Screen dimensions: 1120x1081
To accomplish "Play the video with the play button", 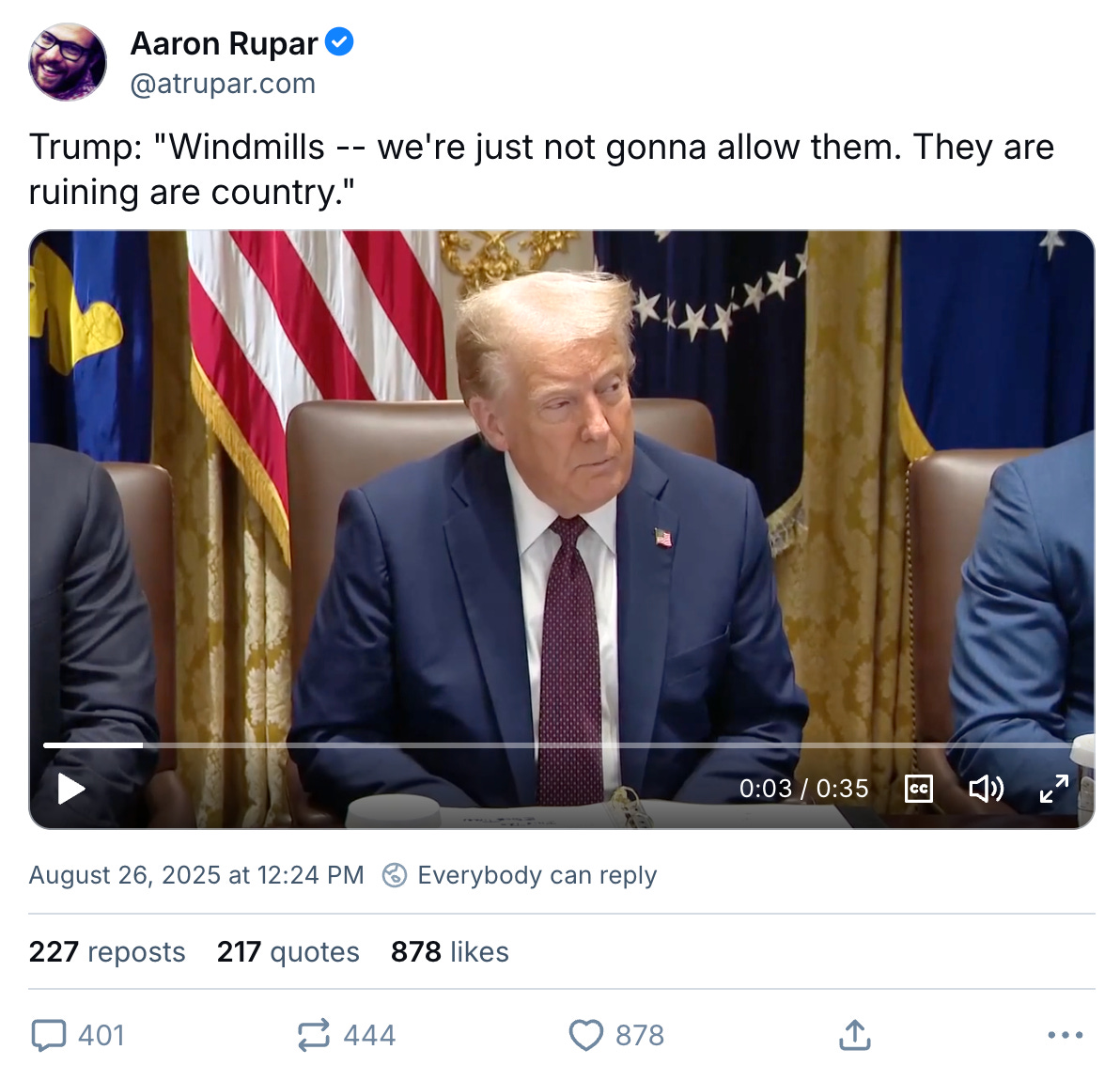I will pyautogui.click(x=71, y=789).
